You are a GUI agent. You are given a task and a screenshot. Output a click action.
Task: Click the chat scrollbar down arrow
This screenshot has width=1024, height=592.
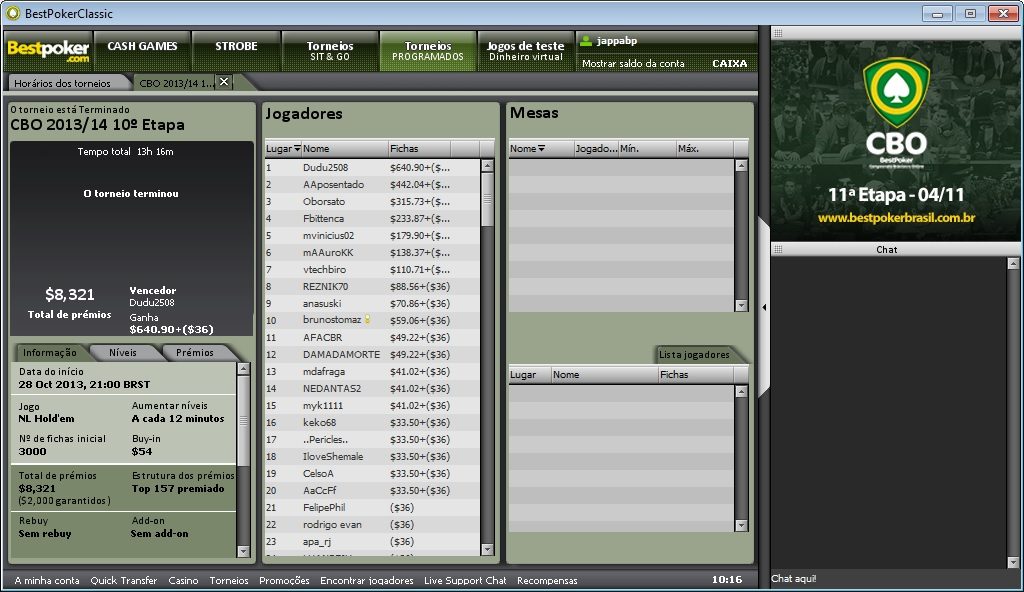coord(1013,562)
